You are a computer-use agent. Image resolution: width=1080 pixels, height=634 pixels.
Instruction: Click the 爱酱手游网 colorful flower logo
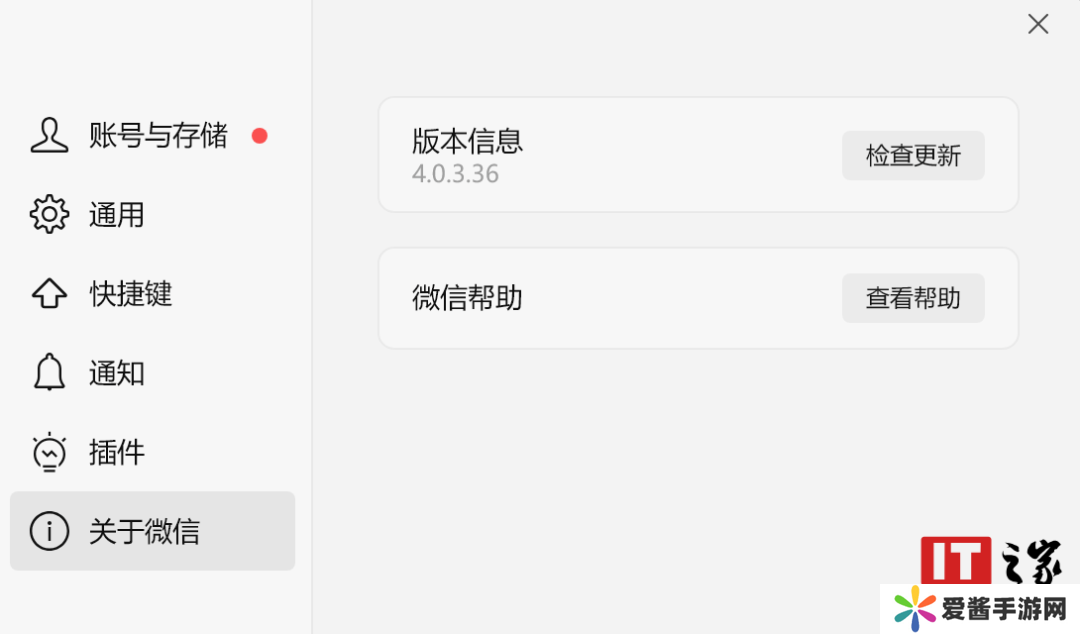pyautogui.click(x=915, y=608)
